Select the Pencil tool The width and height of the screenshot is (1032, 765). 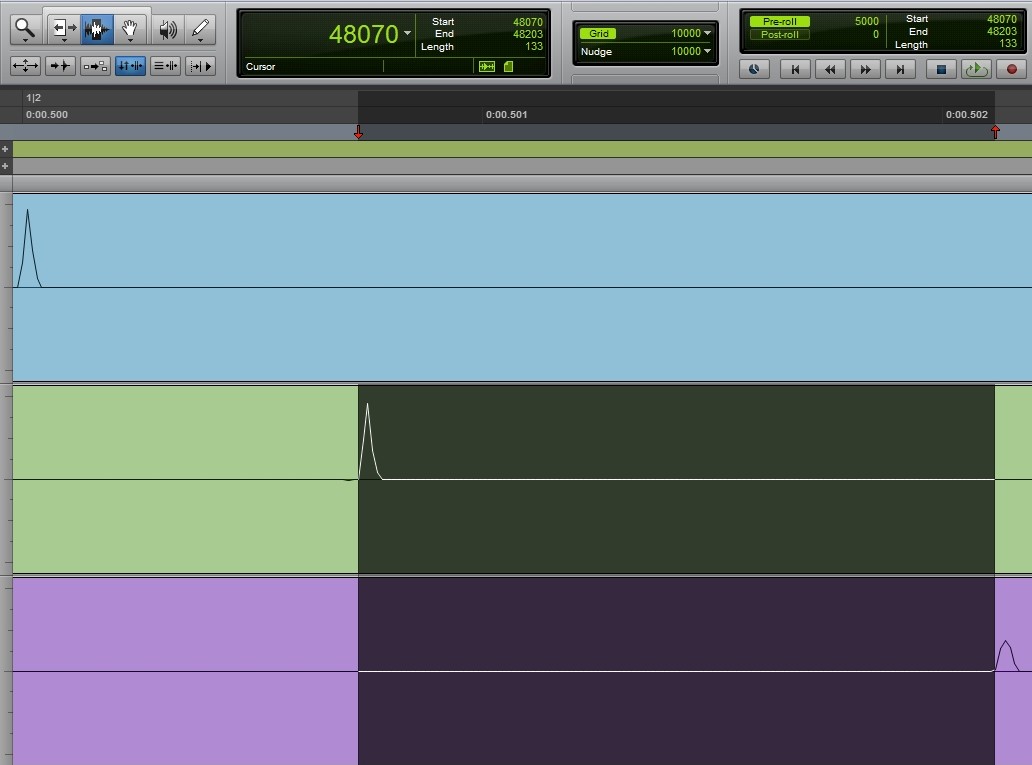(200, 29)
